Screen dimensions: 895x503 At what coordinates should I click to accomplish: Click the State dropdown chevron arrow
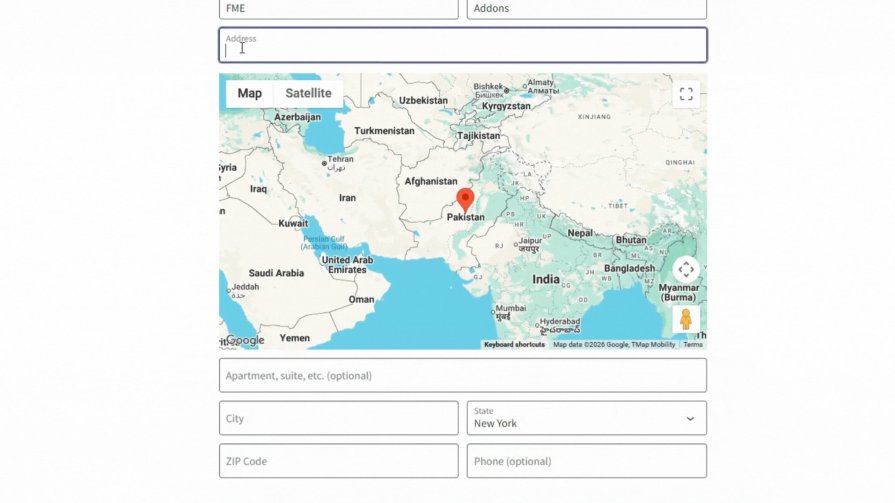click(x=690, y=419)
